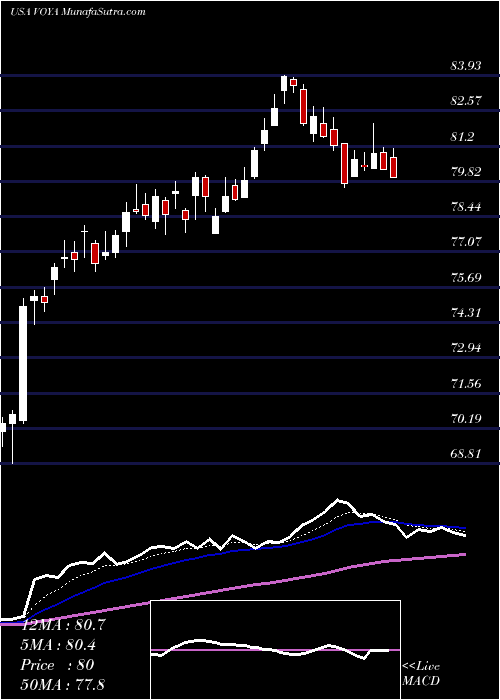The width and height of the screenshot is (500, 700).
Task: Click the 75.69 price axis label
Action: click(466, 278)
